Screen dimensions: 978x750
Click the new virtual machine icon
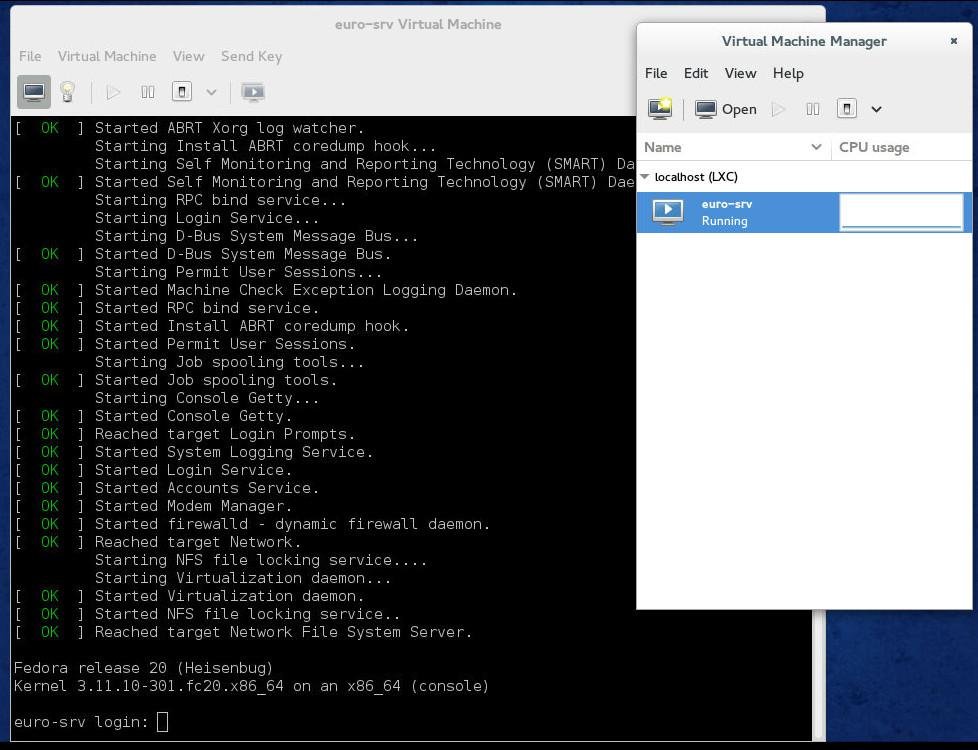tap(660, 109)
